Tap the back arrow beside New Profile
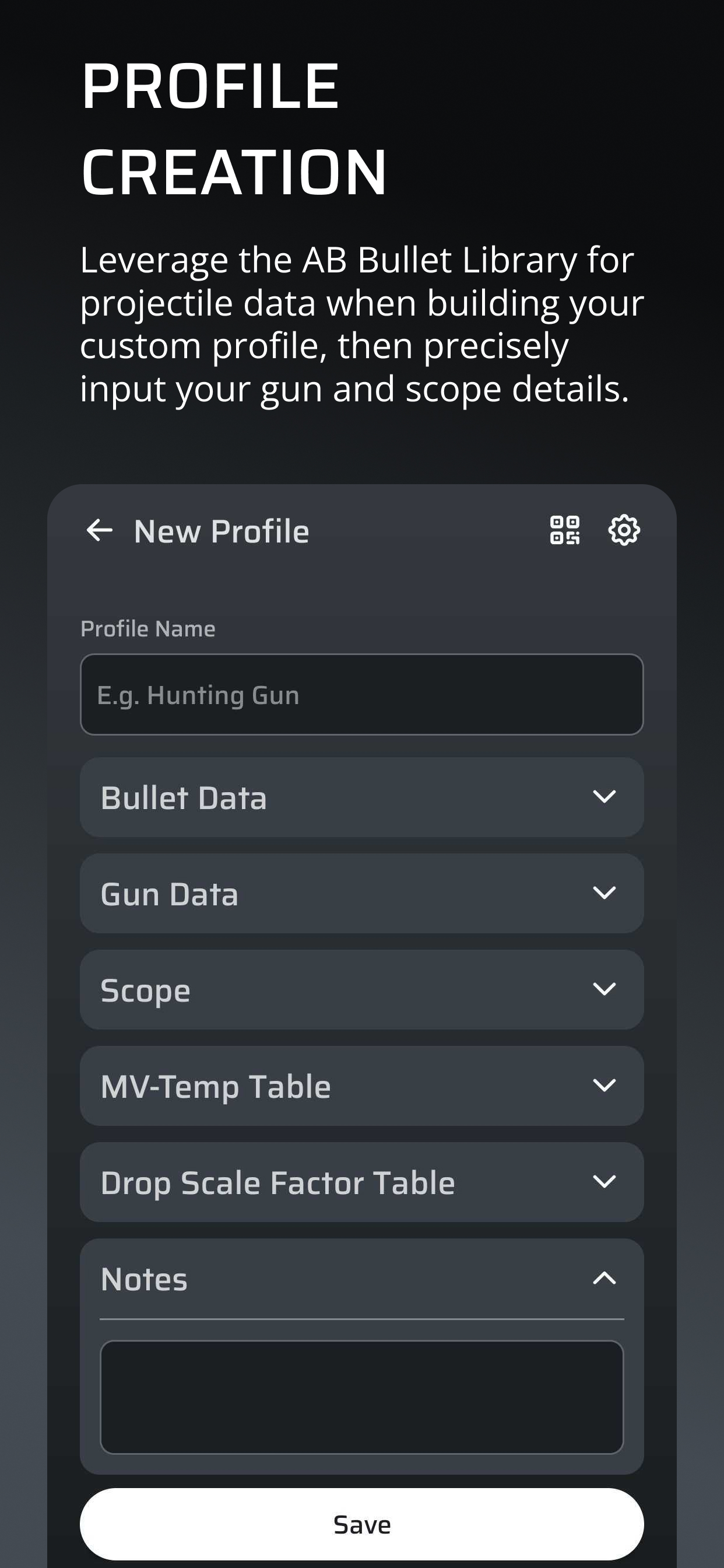724x1568 pixels. (100, 530)
